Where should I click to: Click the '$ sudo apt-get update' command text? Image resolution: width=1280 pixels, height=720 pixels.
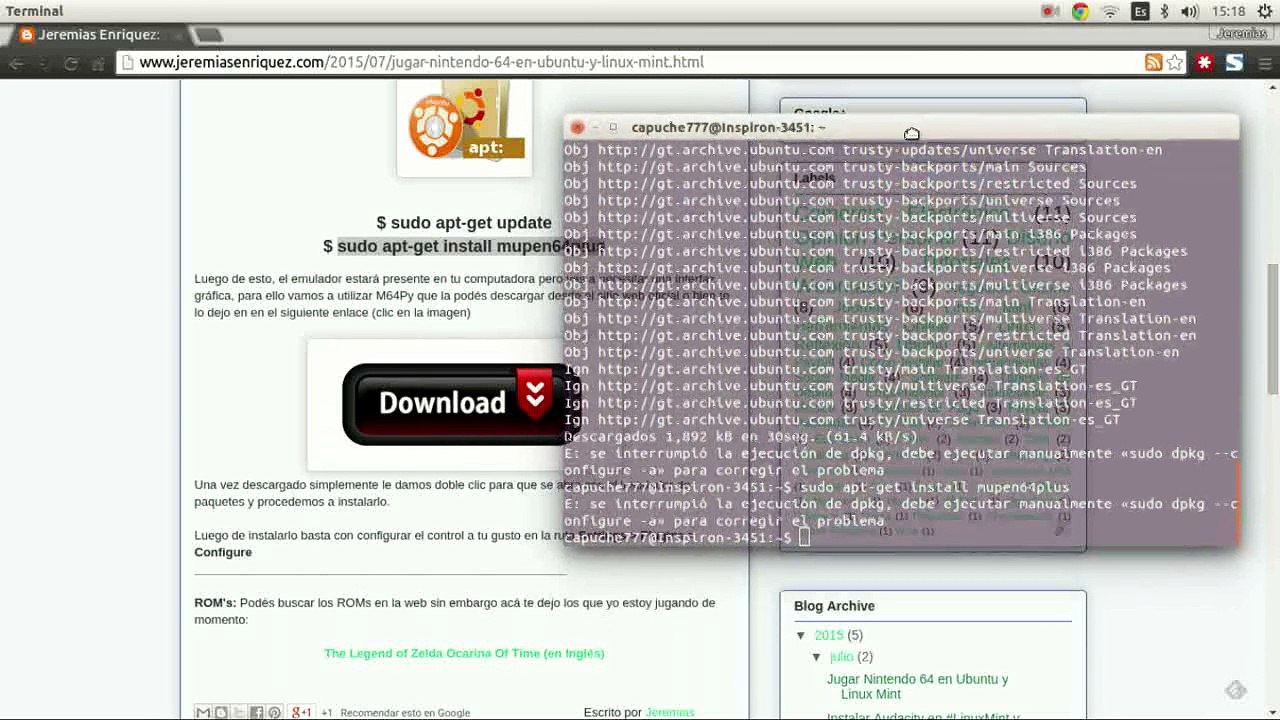coord(464,223)
